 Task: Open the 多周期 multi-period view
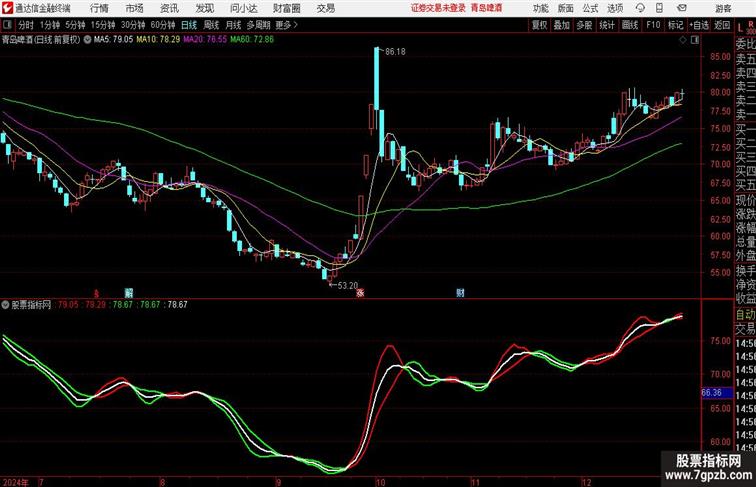point(258,25)
